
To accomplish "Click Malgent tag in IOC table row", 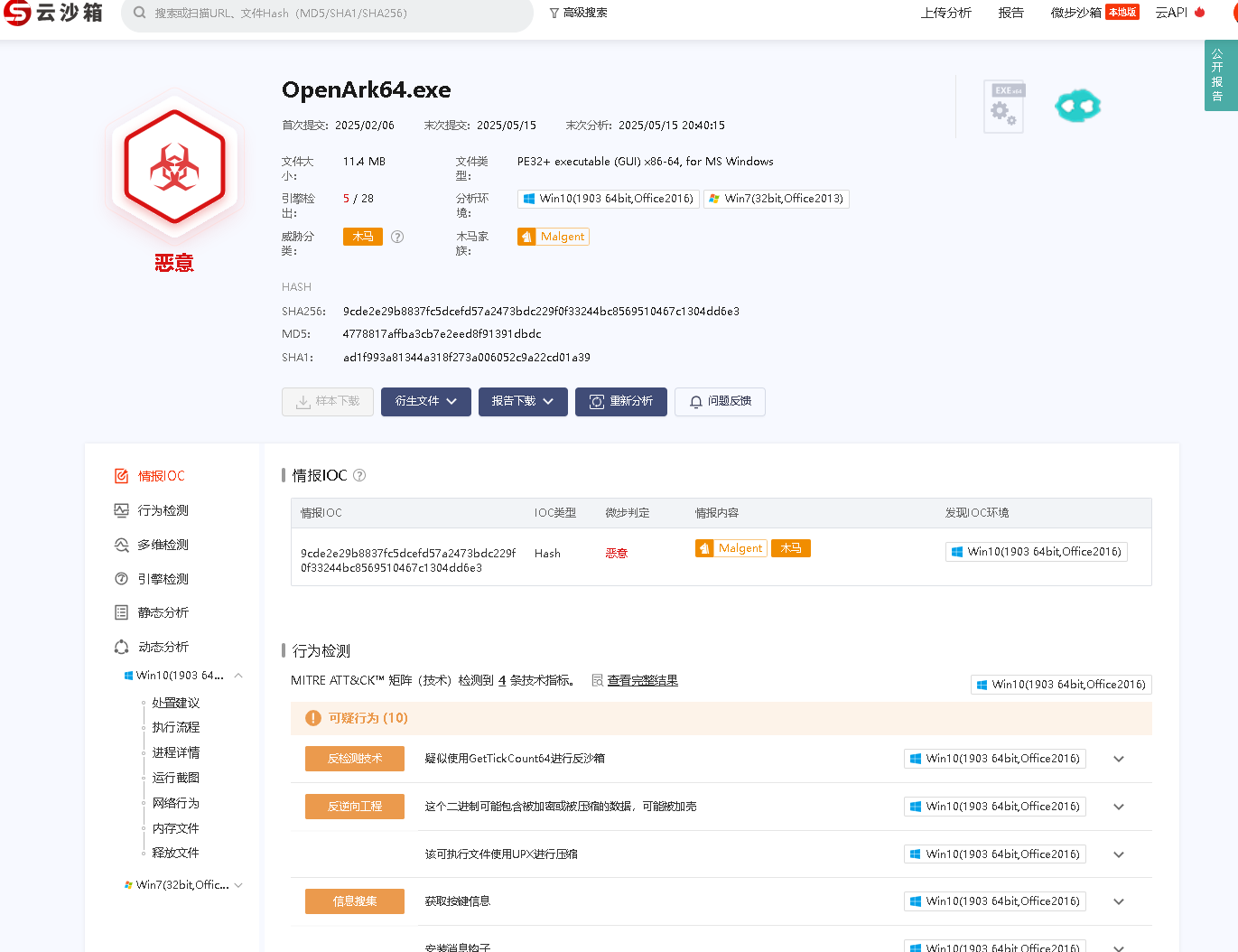I will (731, 548).
